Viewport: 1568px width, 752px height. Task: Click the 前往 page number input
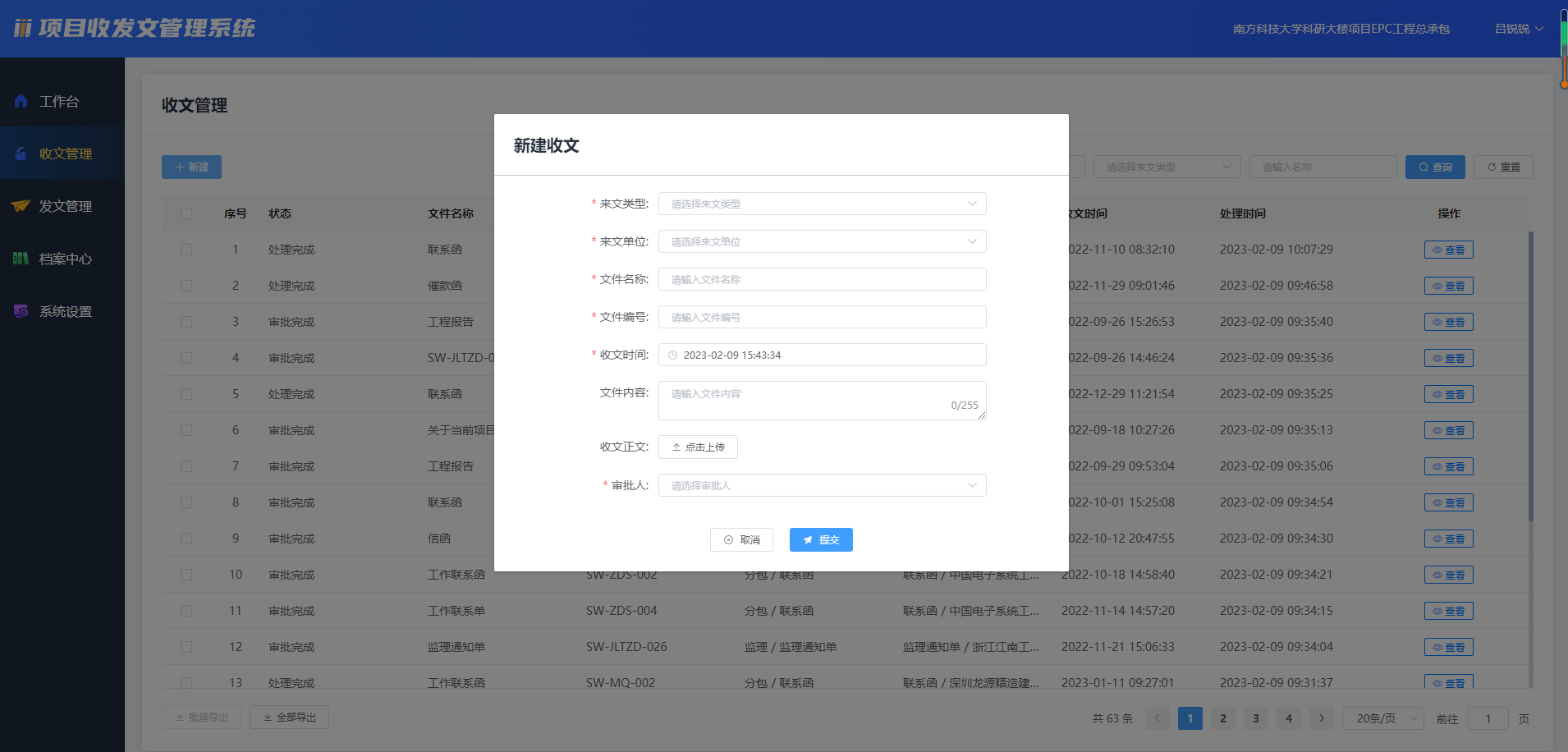click(1488, 718)
